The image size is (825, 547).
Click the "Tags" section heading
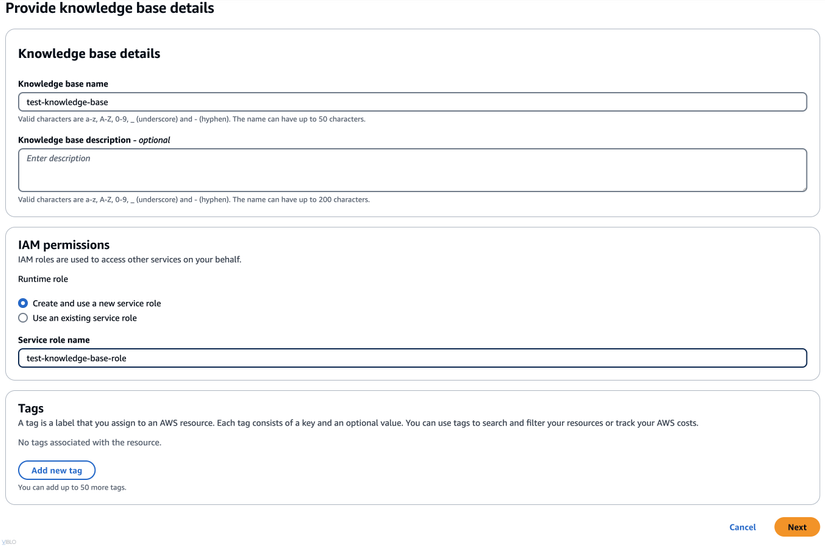31,408
